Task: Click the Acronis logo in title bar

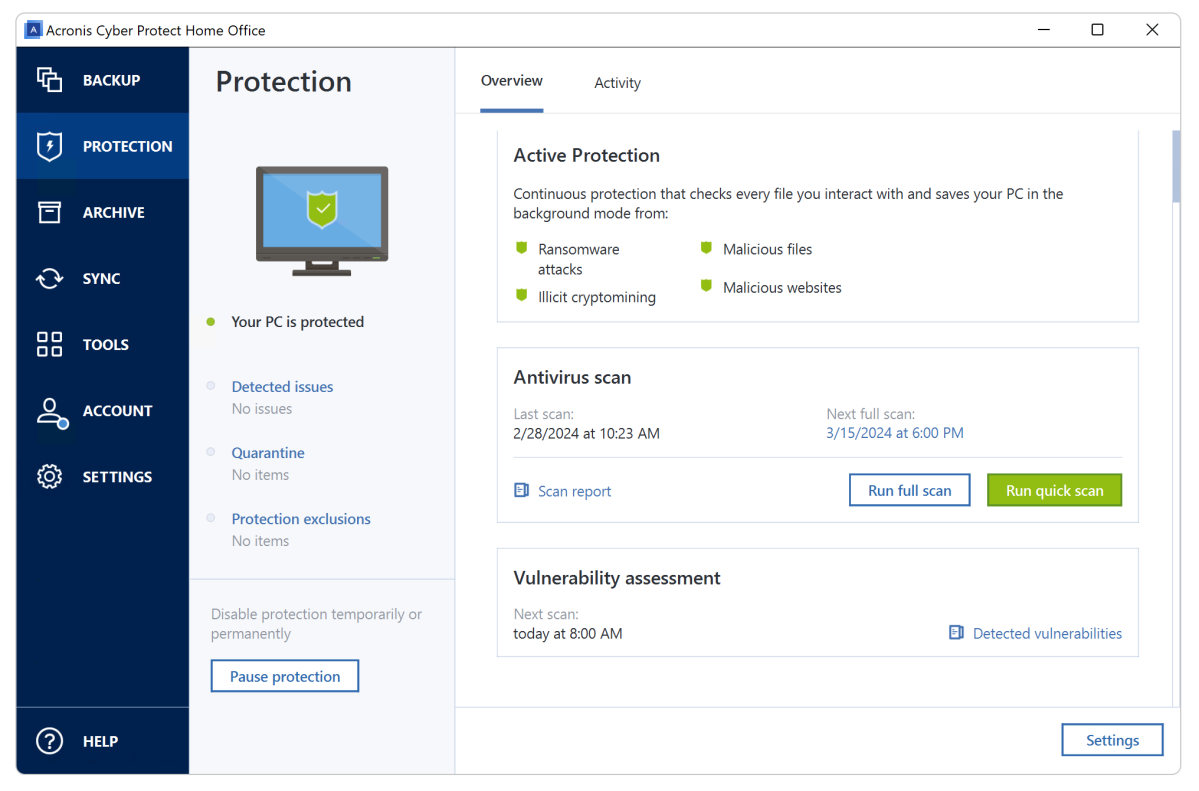Action: (x=32, y=29)
